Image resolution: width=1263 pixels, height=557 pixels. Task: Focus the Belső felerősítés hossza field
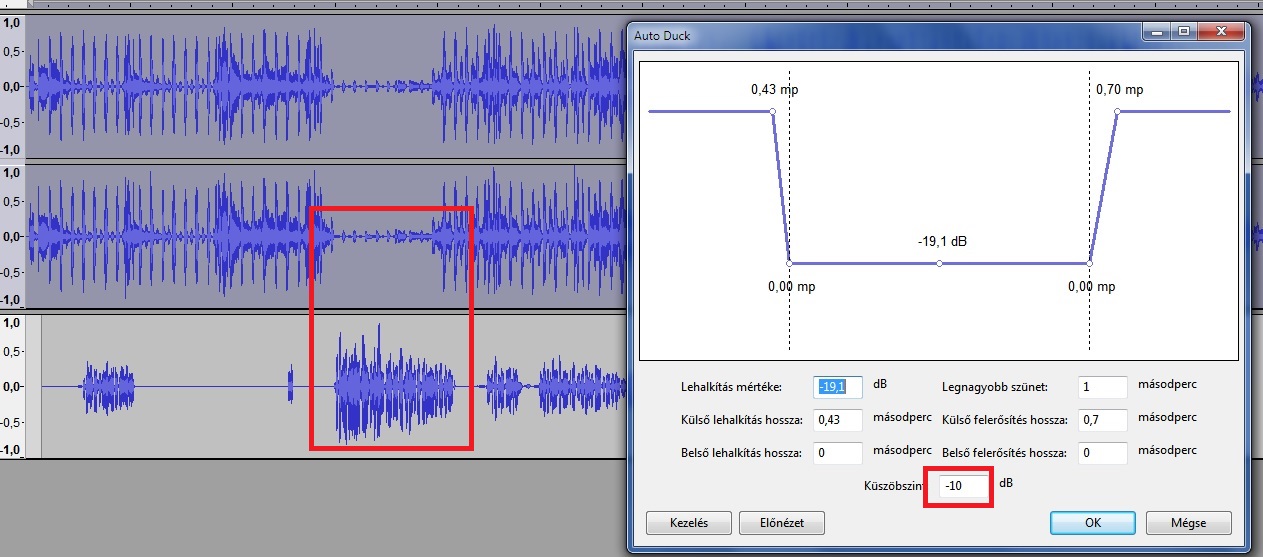(x=1103, y=453)
